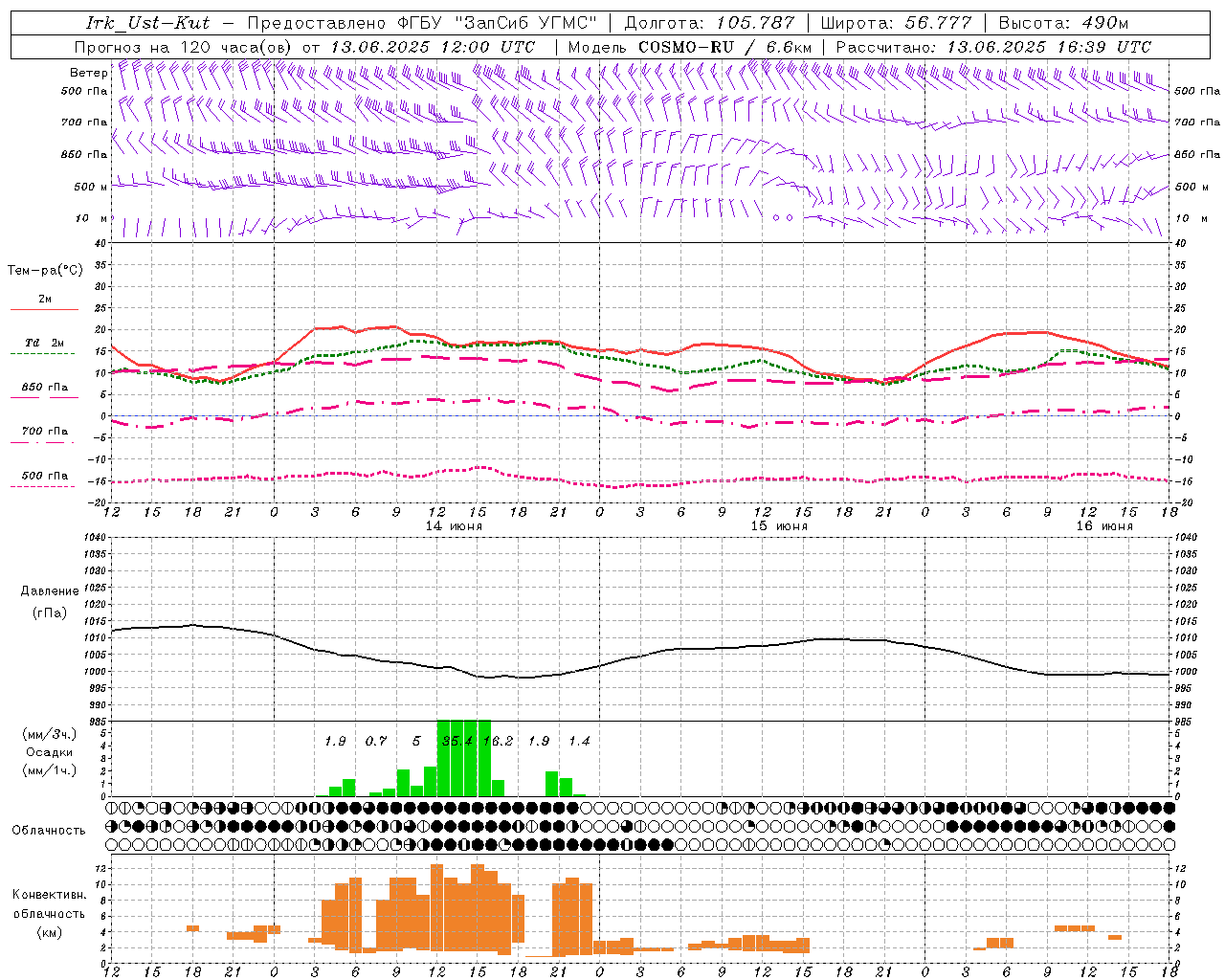Click the 5 precipitation total above green bars
Image resolution: width=1225 pixels, height=980 pixels.
[416, 742]
